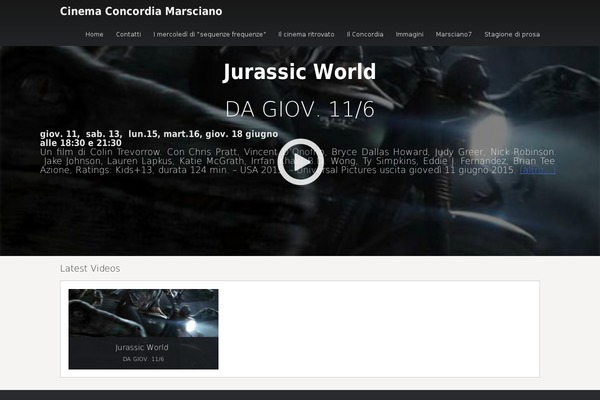Open Il cinema ritrovato page
Image resolution: width=600 pixels, height=400 pixels.
[x=306, y=34]
